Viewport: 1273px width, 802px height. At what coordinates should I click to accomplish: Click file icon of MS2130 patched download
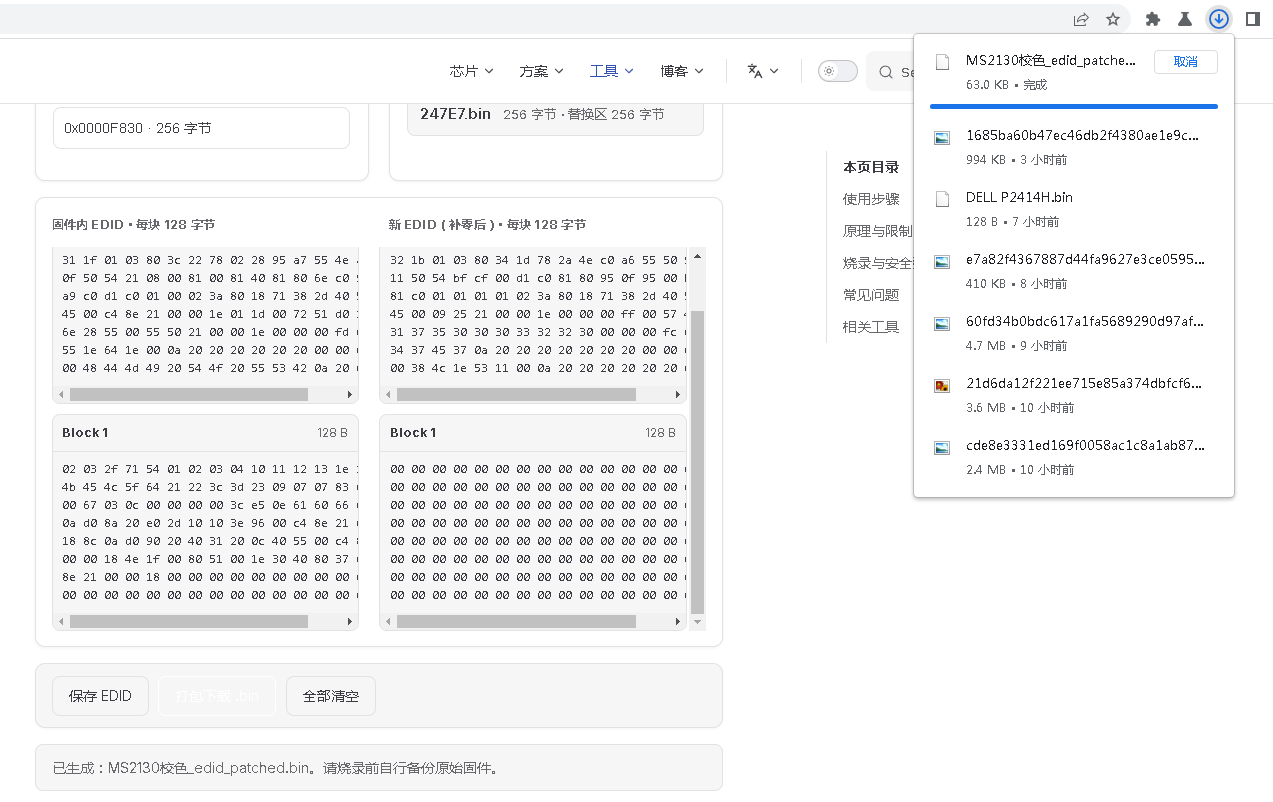coord(942,62)
